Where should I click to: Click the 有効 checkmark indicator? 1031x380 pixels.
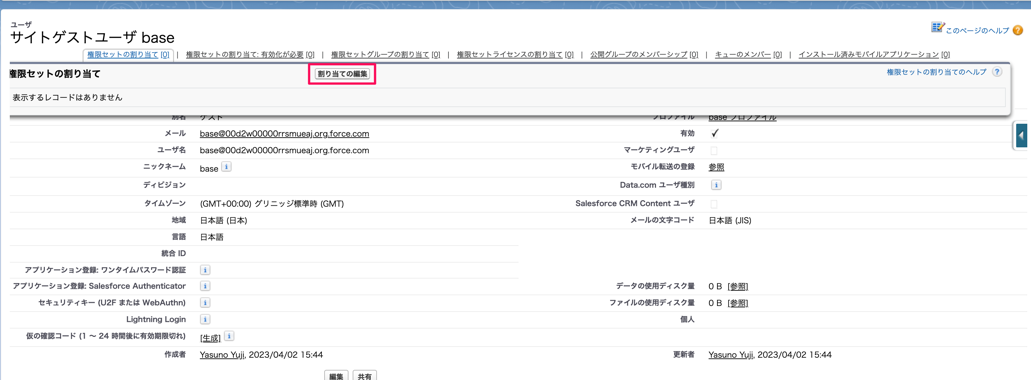[x=715, y=133]
